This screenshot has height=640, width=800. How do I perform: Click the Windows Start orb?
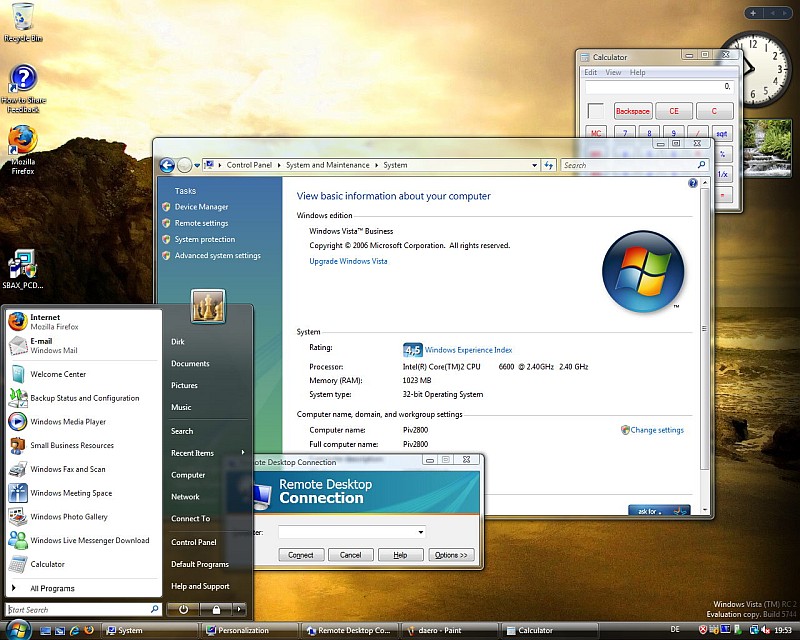point(18,629)
